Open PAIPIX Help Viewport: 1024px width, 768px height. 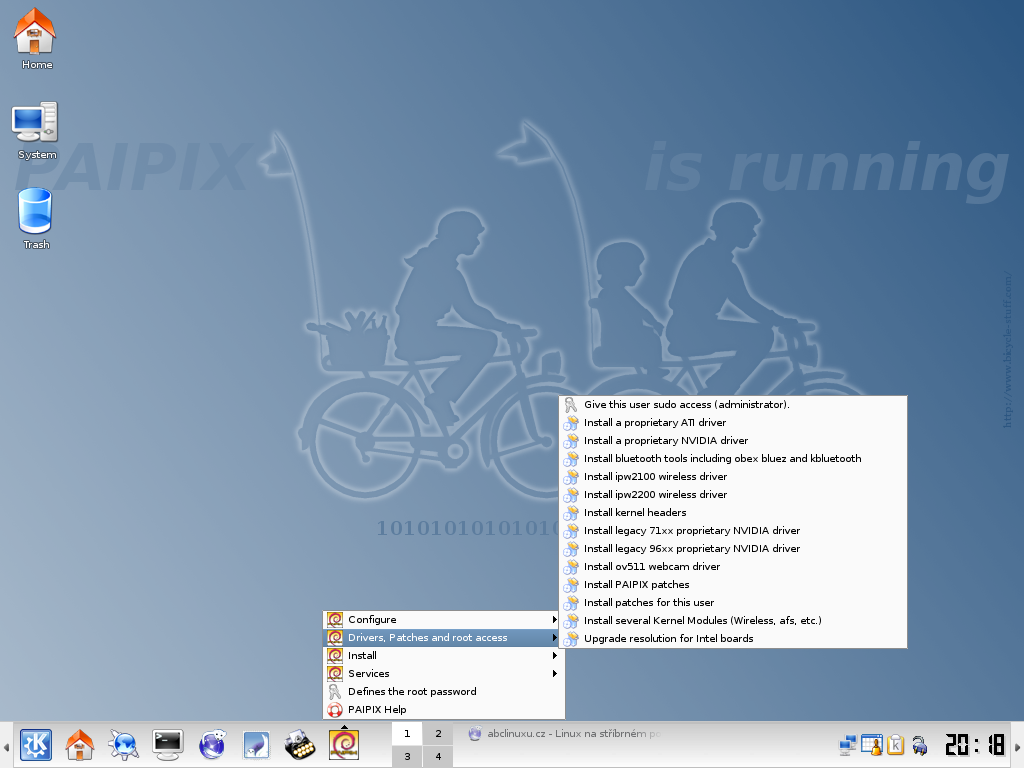[443, 710]
